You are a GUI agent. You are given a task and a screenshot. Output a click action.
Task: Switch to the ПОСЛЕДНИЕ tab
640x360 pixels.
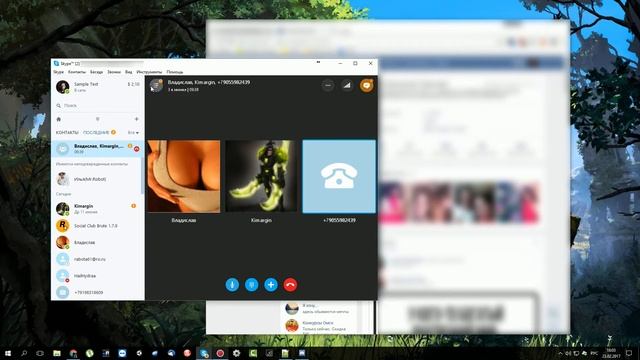[x=96, y=133]
